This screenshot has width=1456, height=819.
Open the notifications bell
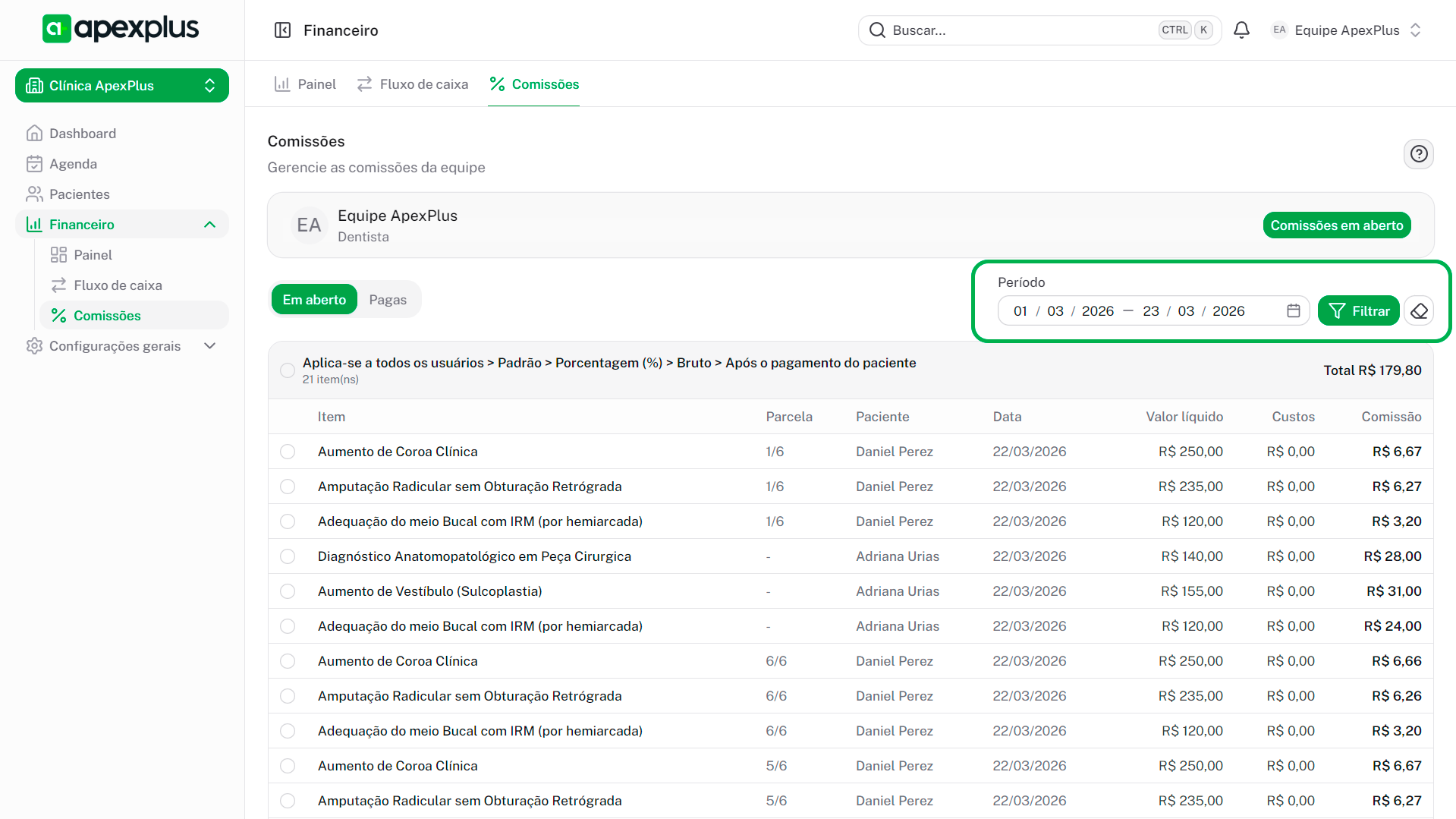1241,30
